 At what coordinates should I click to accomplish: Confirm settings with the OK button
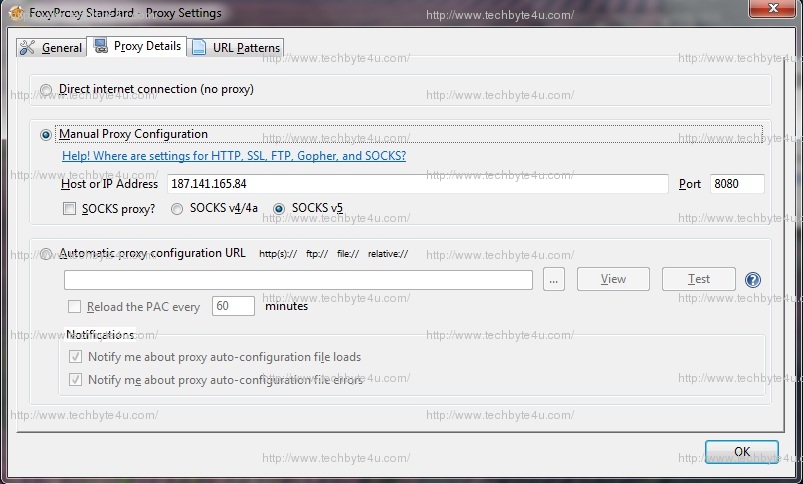click(742, 452)
